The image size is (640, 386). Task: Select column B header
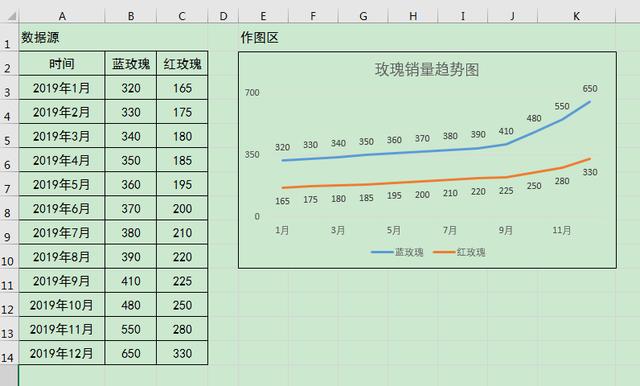(x=131, y=16)
